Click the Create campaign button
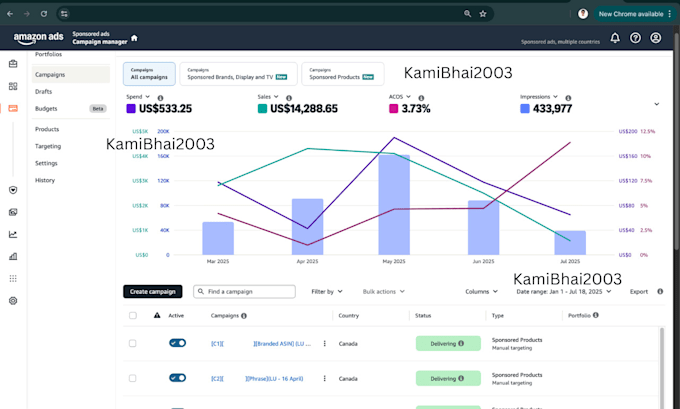680x409 pixels. coord(153,291)
